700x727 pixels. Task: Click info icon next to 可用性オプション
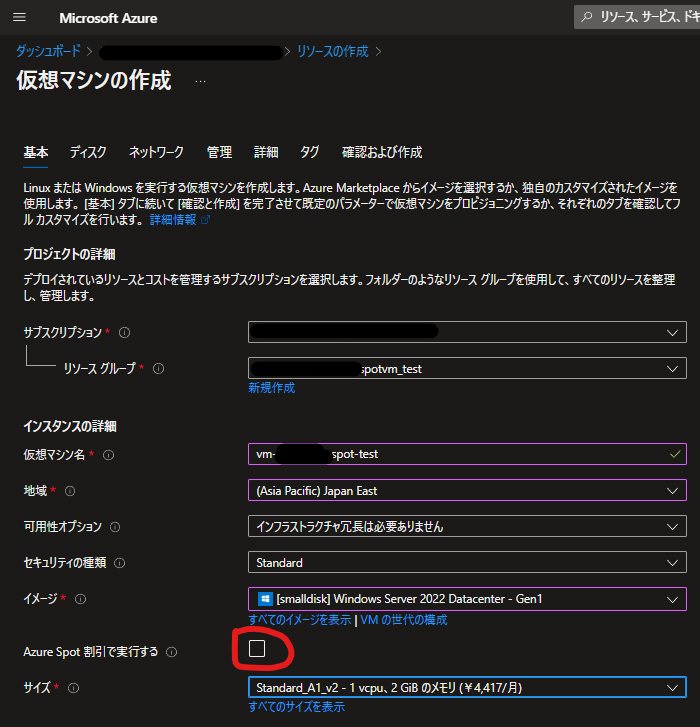tap(115, 527)
